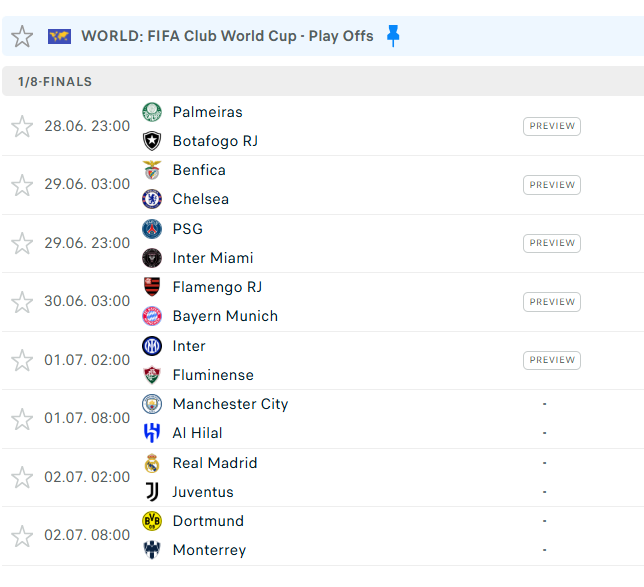The width and height of the screenshot is (644, 587).
Task: Add Dortmund vs Monterrey match to favorites
Action: click(x=22, y=536)
